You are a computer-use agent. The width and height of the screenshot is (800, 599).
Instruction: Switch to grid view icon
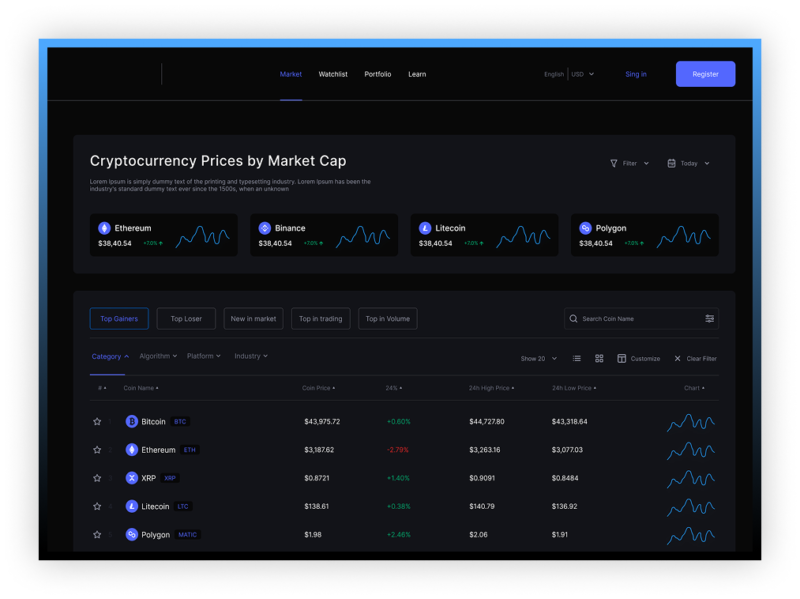pyautogui.click(x=599, y=358)
